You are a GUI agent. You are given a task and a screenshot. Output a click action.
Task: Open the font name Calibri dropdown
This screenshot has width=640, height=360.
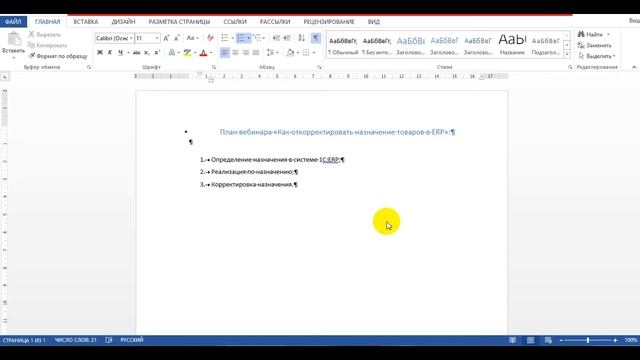click(131, 38)
